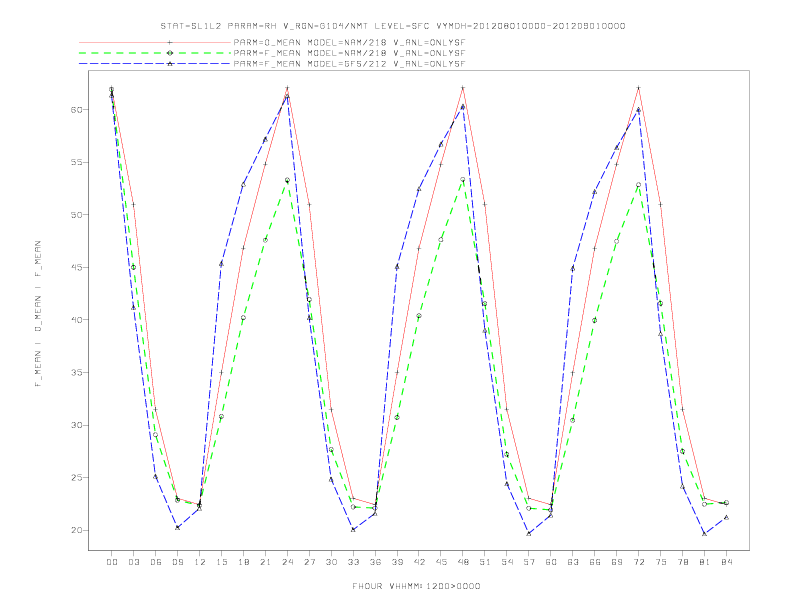This screenshot has width=792, height=612.
Task: Click forecast hour tick label 39
Action: (x=397, y=562)
